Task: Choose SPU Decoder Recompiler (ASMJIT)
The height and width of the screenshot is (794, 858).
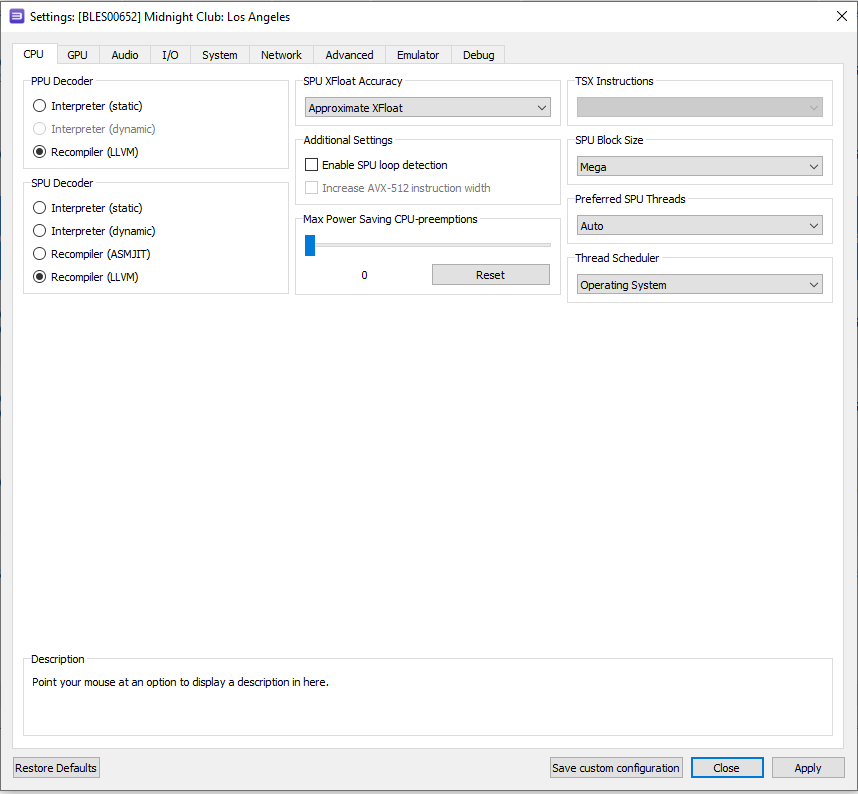Action: click(40, 254)
